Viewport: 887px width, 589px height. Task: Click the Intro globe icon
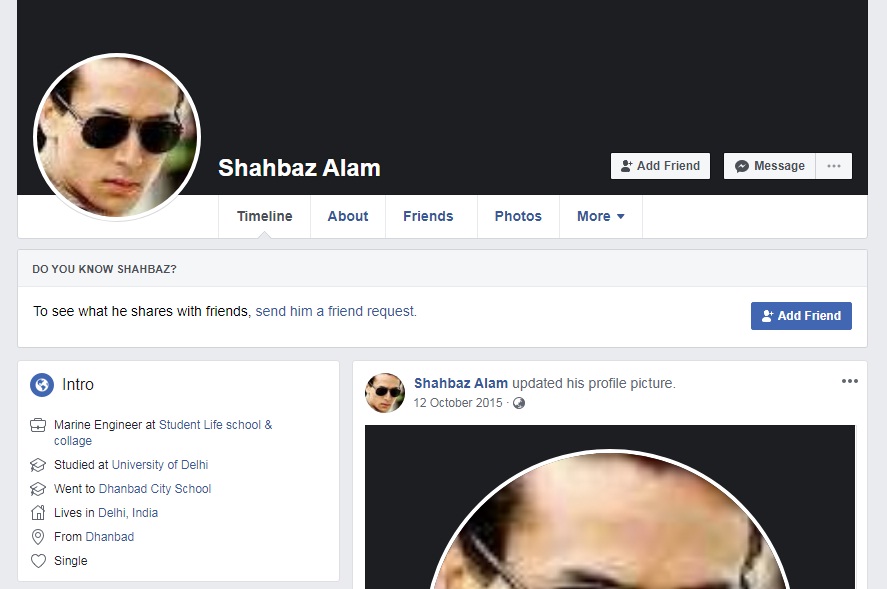pos(42,385)
